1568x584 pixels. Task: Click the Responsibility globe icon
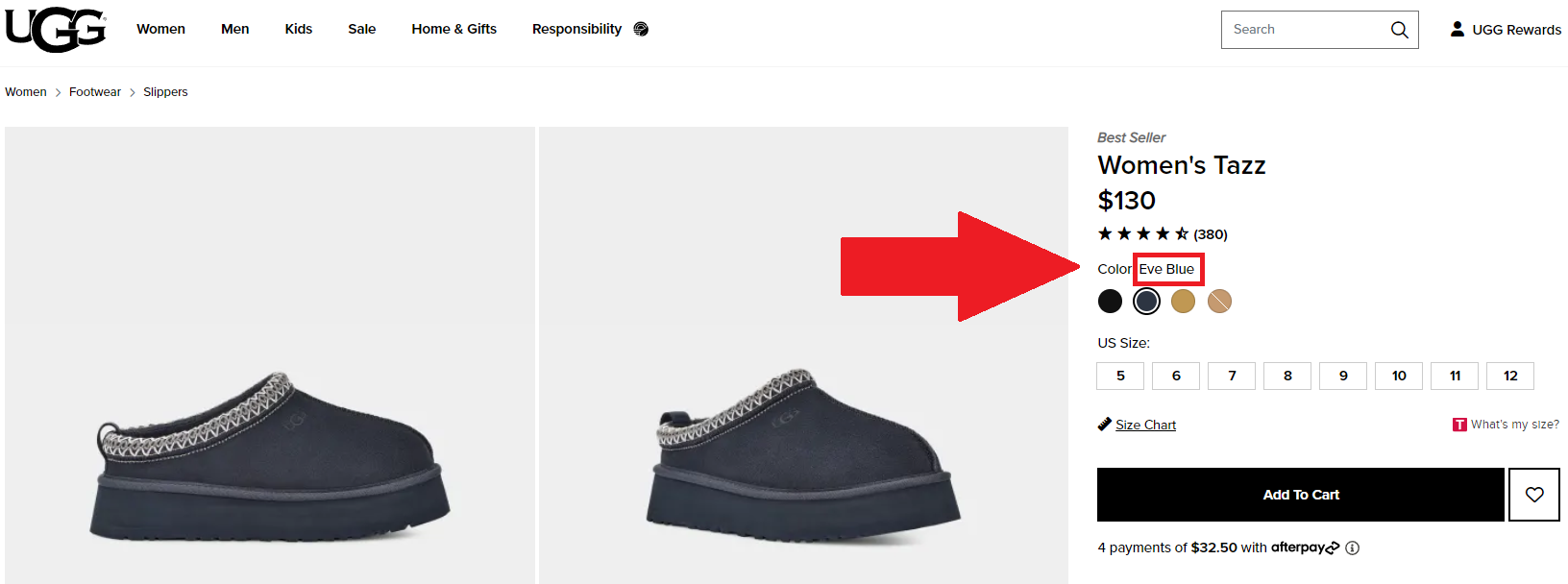[641, 29]
